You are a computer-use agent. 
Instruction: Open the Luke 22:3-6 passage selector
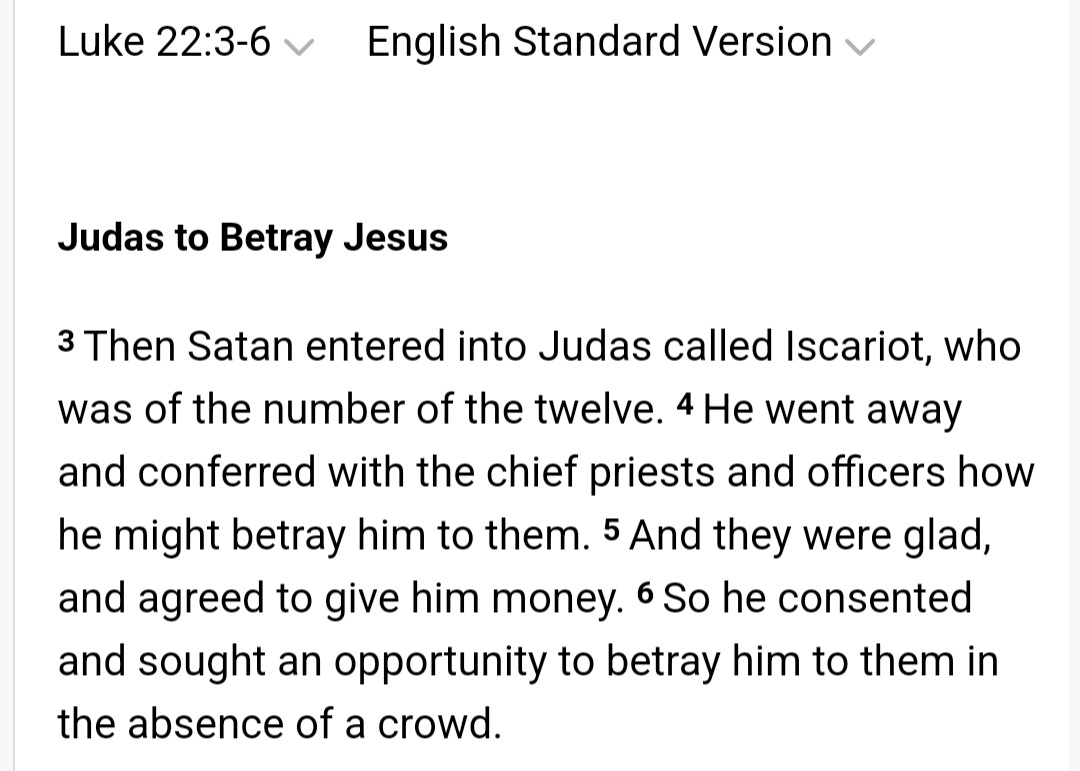185,43
